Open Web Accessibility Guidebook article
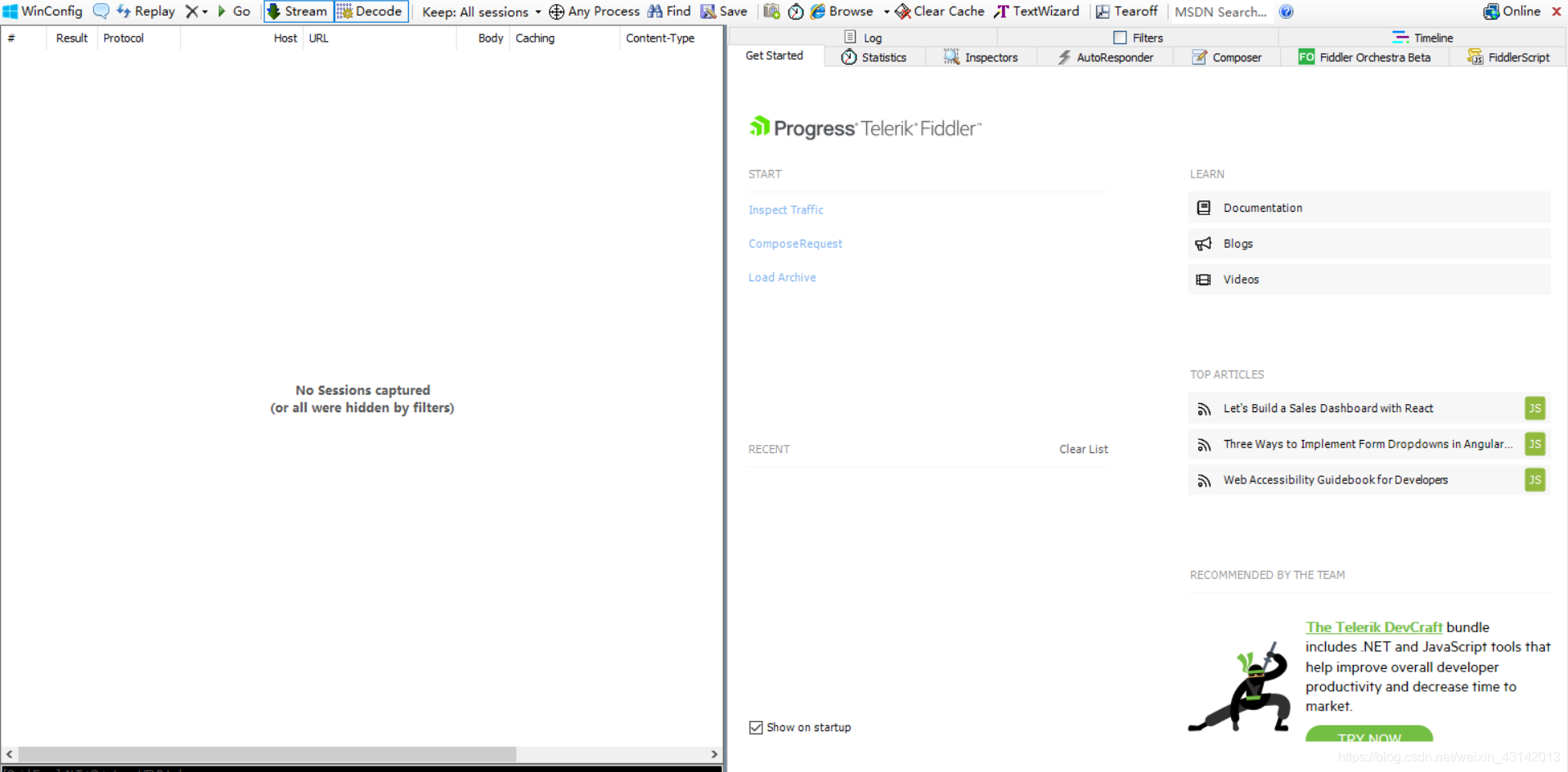This screenshot has height=772, width=1568. tap(1368, 480)
